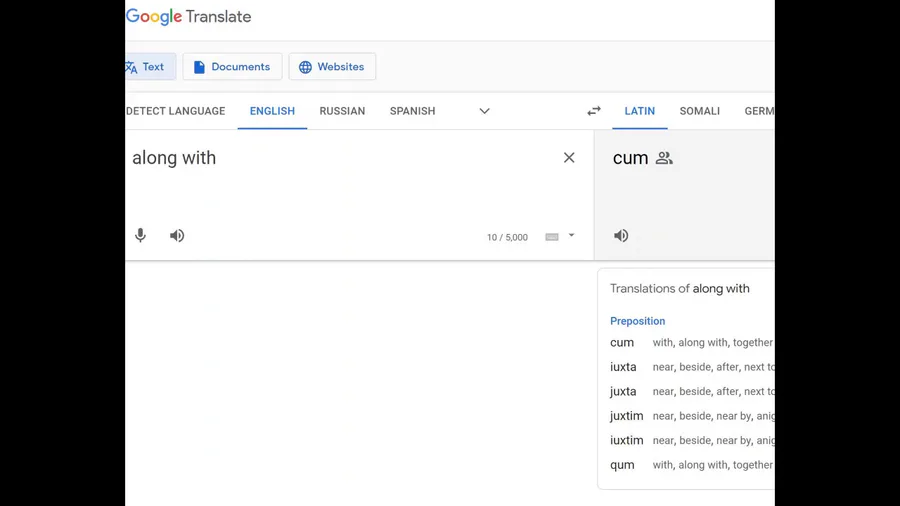Clear the source text with X
The width and height of the screenshot is (900, 506).
[569, 158]
